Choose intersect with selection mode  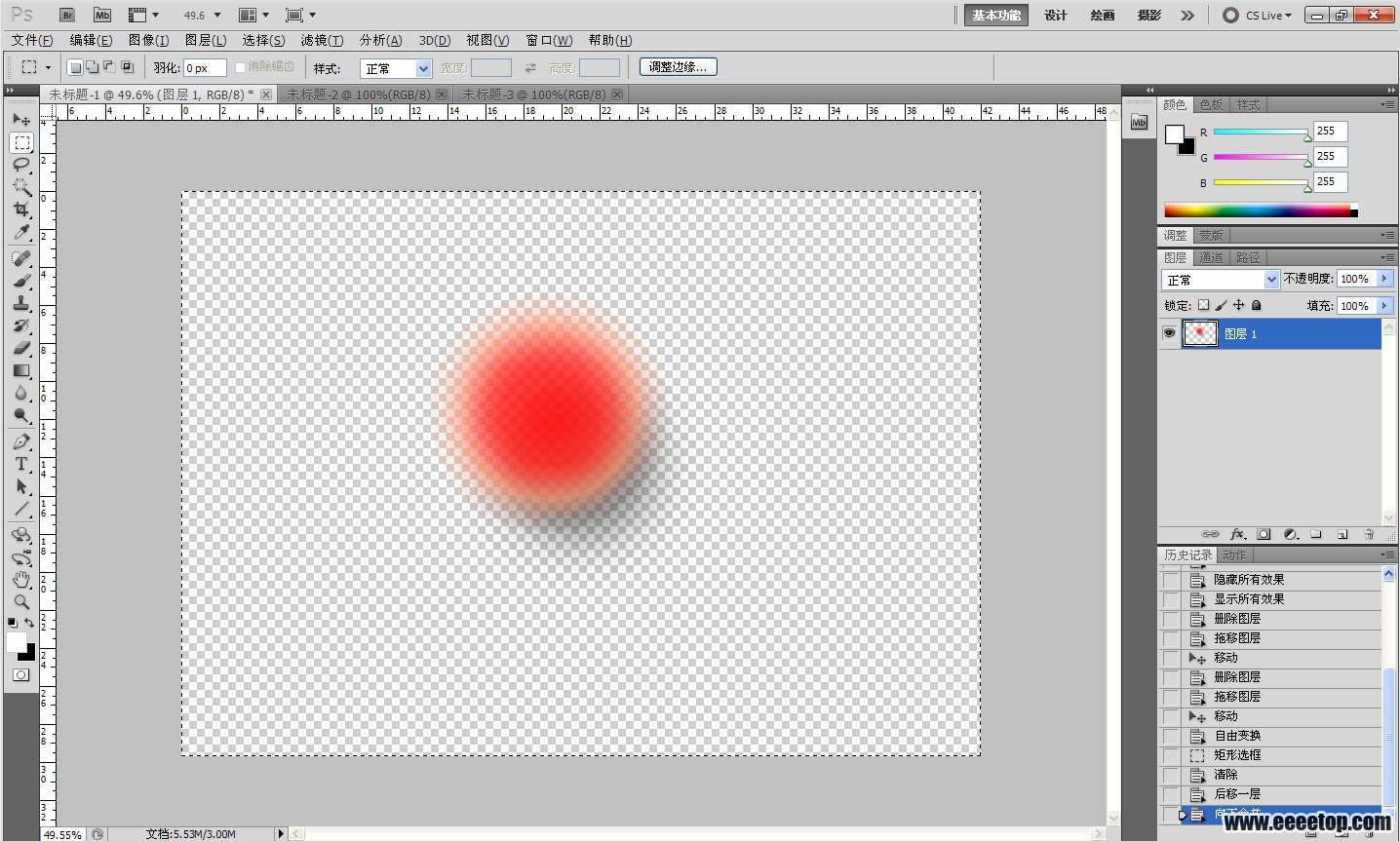[x=127, y=67]
